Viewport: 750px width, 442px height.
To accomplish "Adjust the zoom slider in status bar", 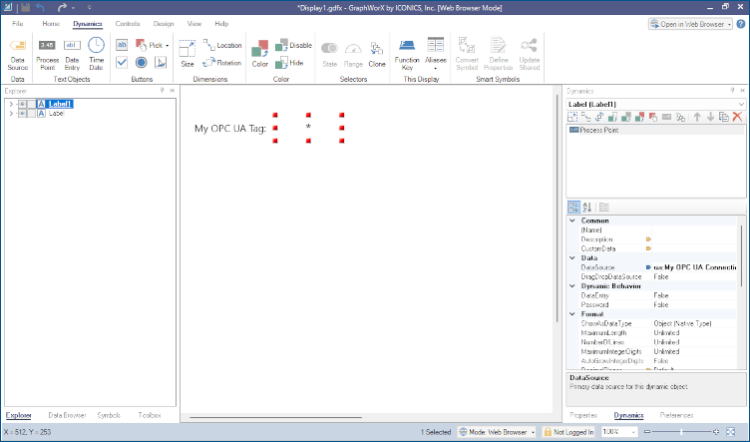I will [682, 432].
